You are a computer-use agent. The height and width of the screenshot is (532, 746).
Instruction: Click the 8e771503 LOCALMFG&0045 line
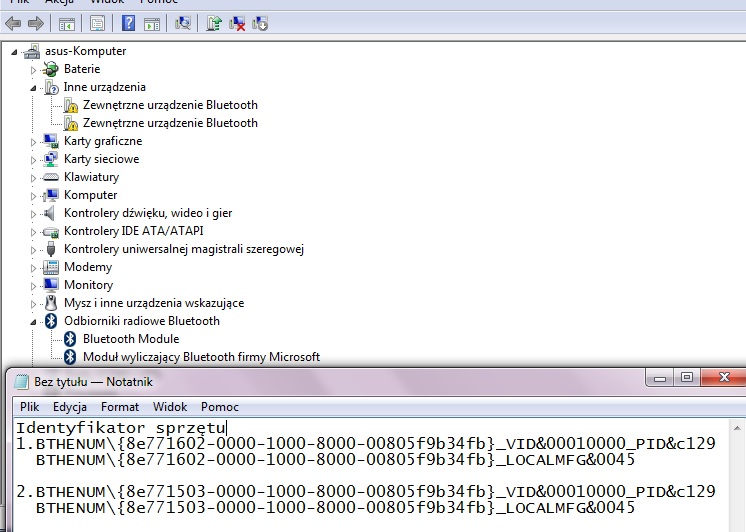tap(335, 508)
